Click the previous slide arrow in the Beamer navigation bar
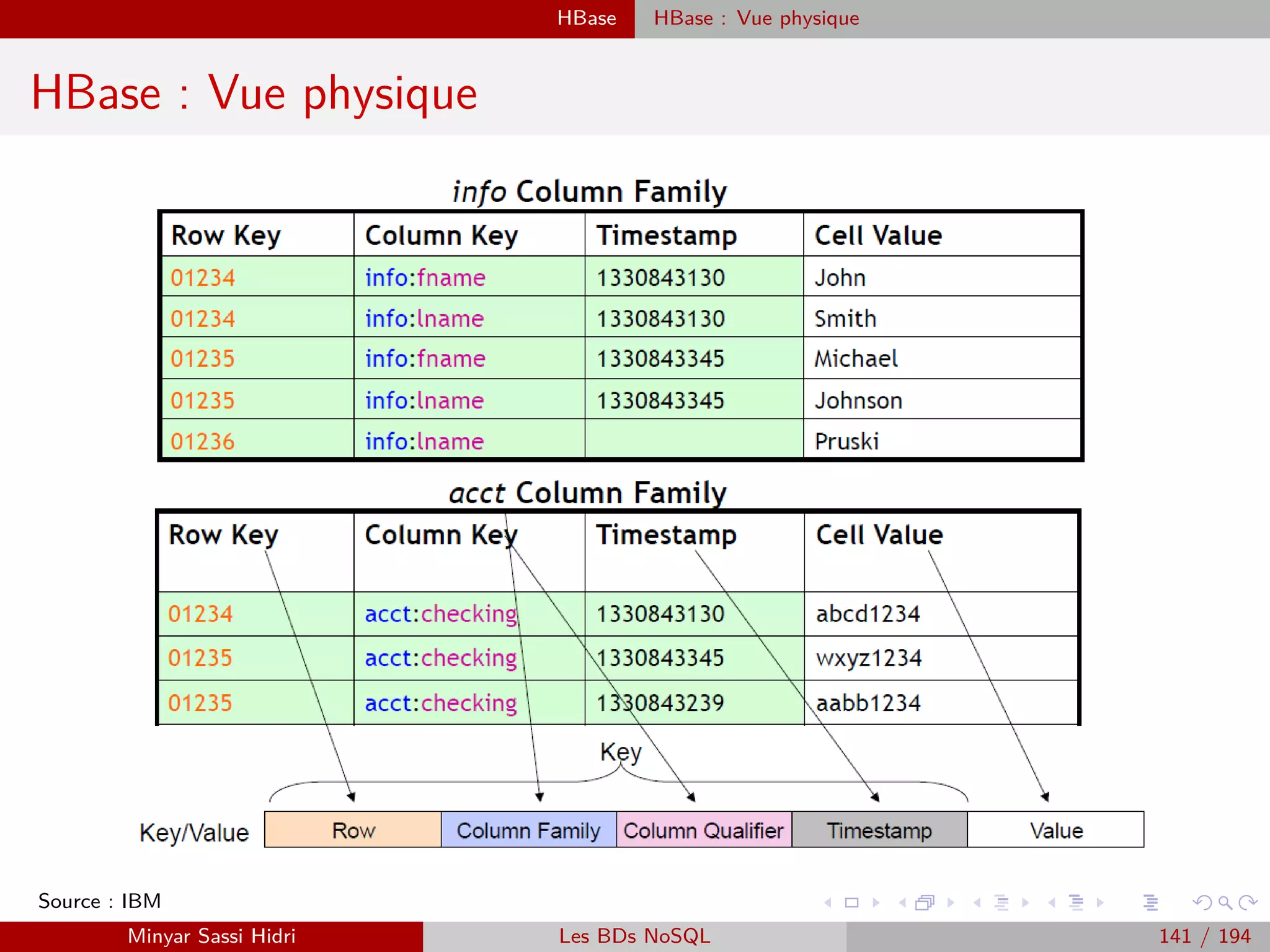Screen dimensions: 1270x952 click(828, 902)
